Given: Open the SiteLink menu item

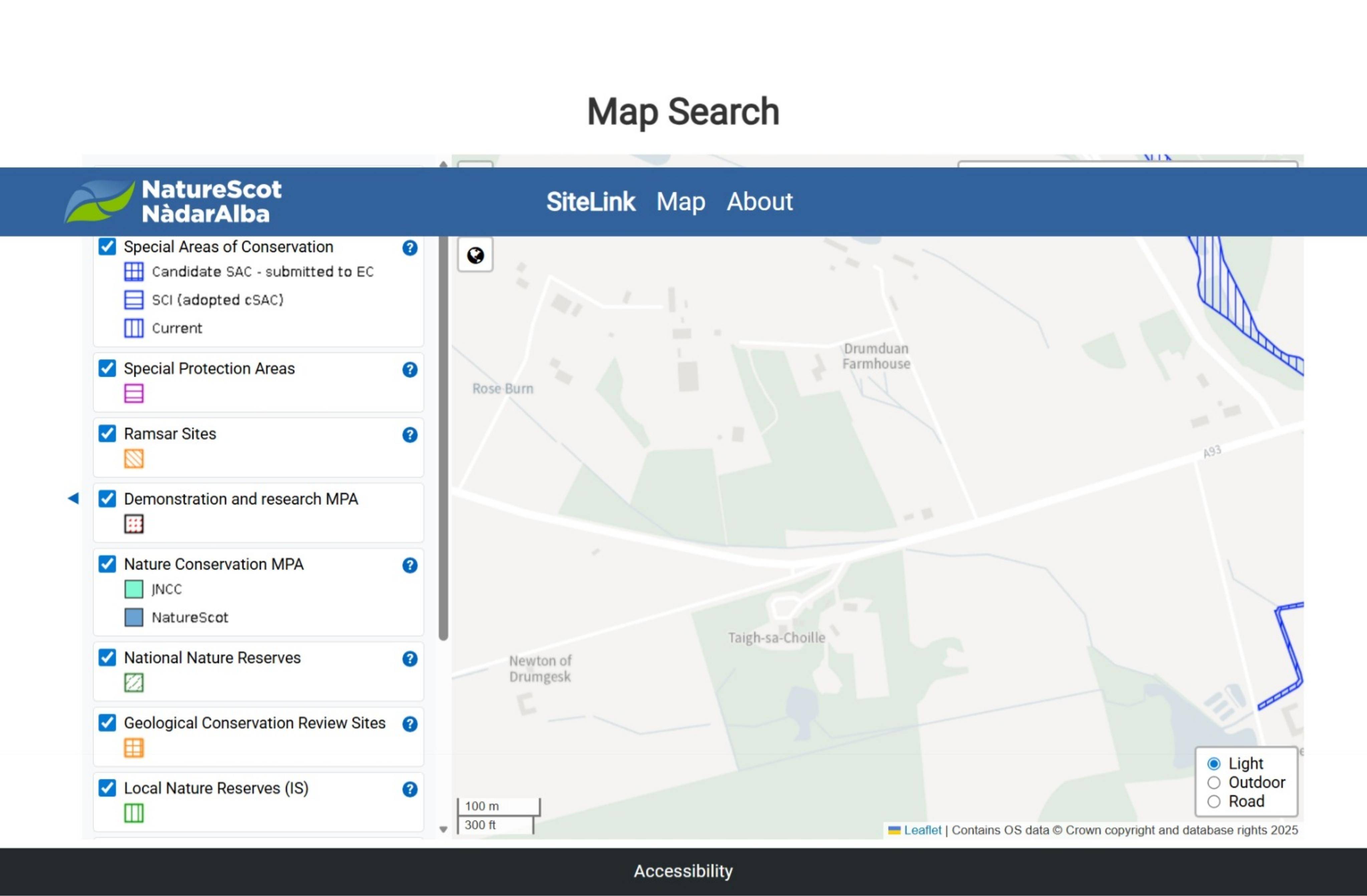Looking at the screenshot, I should (x=590, y=202).
